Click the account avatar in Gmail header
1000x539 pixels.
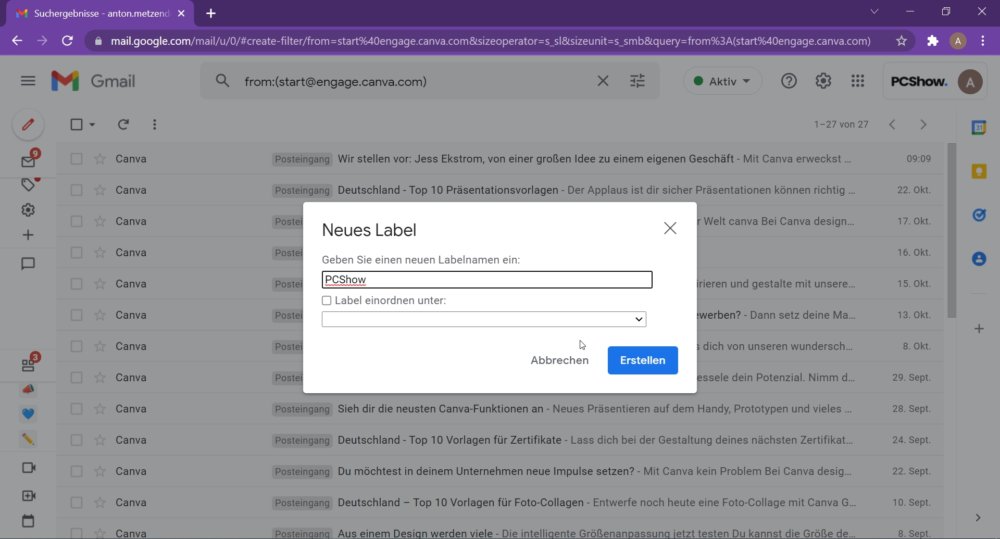point(970,82)
